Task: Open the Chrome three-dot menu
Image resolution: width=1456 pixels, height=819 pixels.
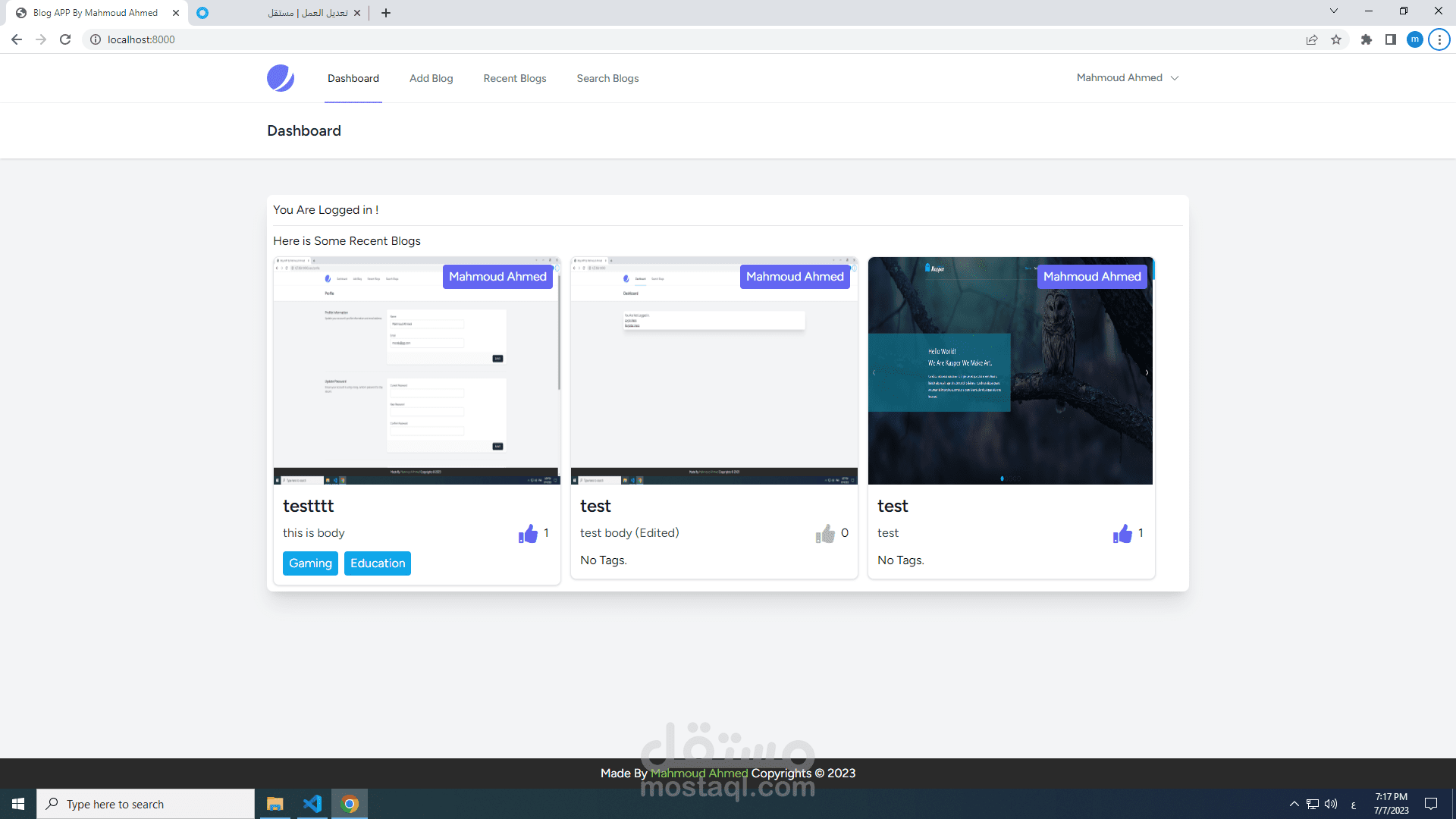Action: 1439,39
